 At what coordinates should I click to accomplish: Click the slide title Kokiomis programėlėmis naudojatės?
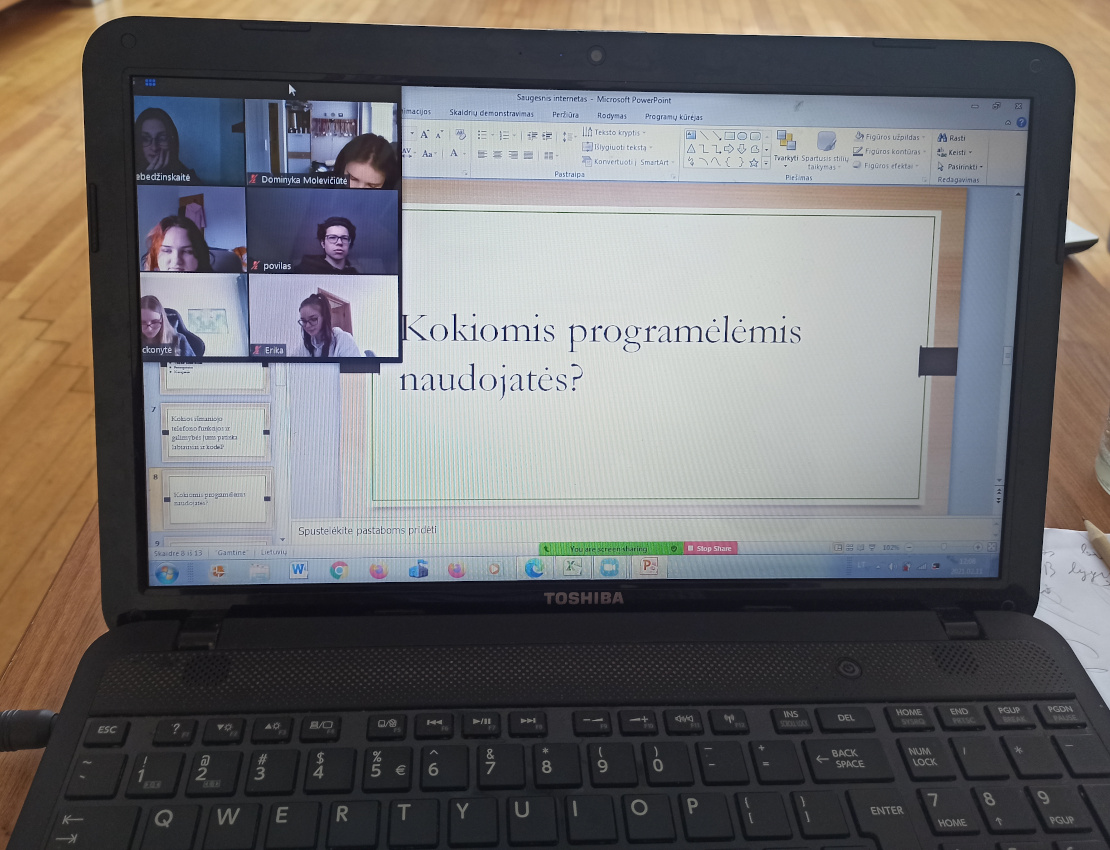(600, 354)
